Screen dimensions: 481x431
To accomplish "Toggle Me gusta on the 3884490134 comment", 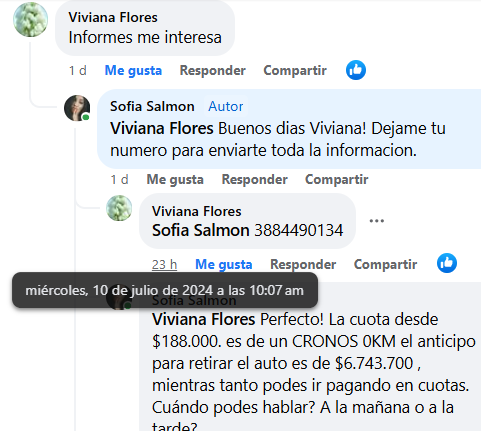I will (224, 264).
